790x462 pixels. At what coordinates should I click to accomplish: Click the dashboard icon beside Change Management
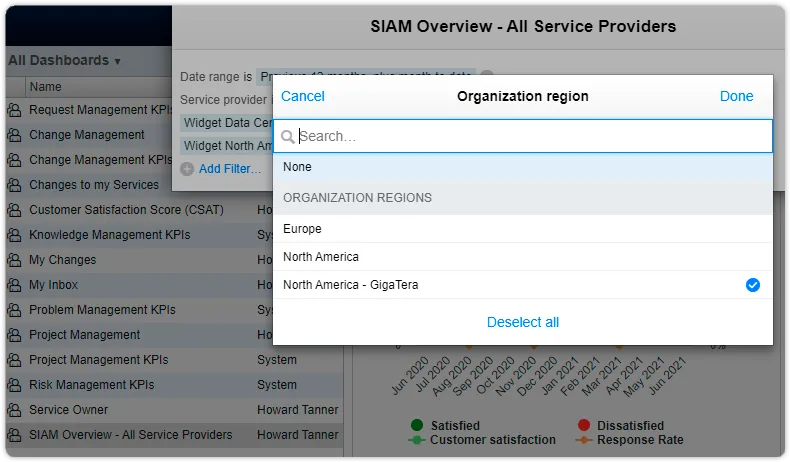point(15,135)
